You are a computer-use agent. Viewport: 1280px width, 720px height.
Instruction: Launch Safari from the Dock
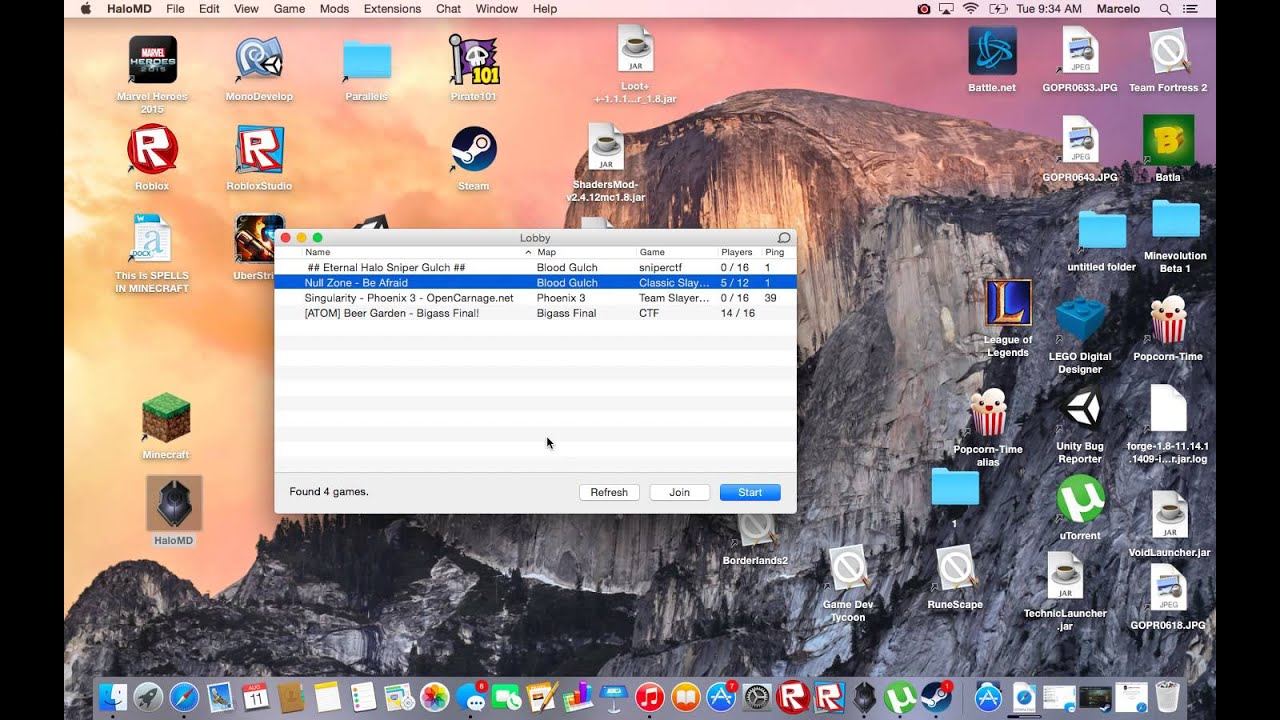tap(184, 697)
